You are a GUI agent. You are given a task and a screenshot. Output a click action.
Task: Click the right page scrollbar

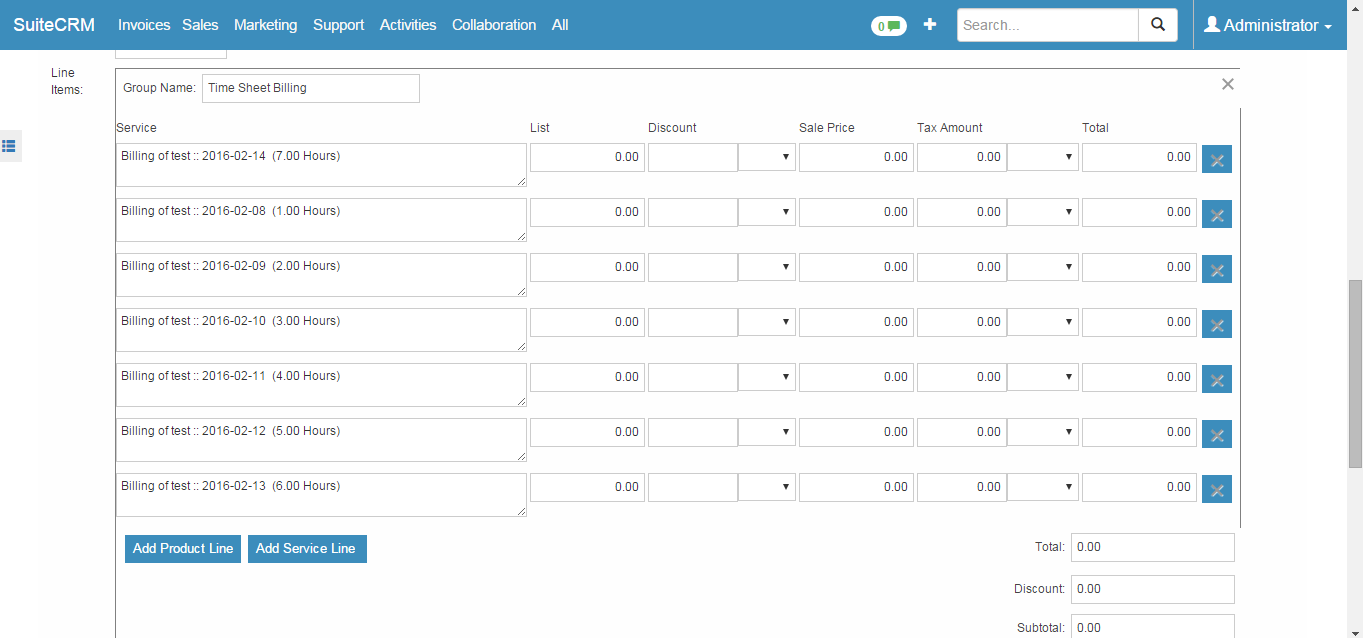coord(1355,320)
